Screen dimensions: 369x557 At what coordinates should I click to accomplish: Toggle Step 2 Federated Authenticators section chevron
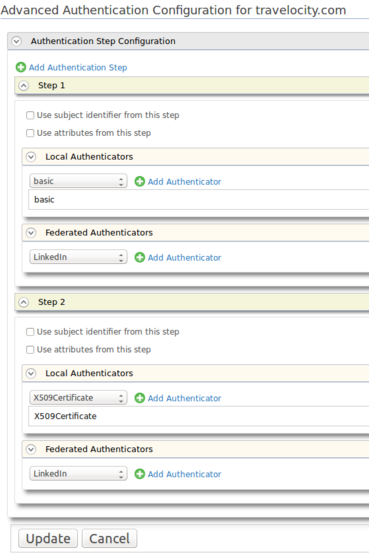click(x=31, y=449)
